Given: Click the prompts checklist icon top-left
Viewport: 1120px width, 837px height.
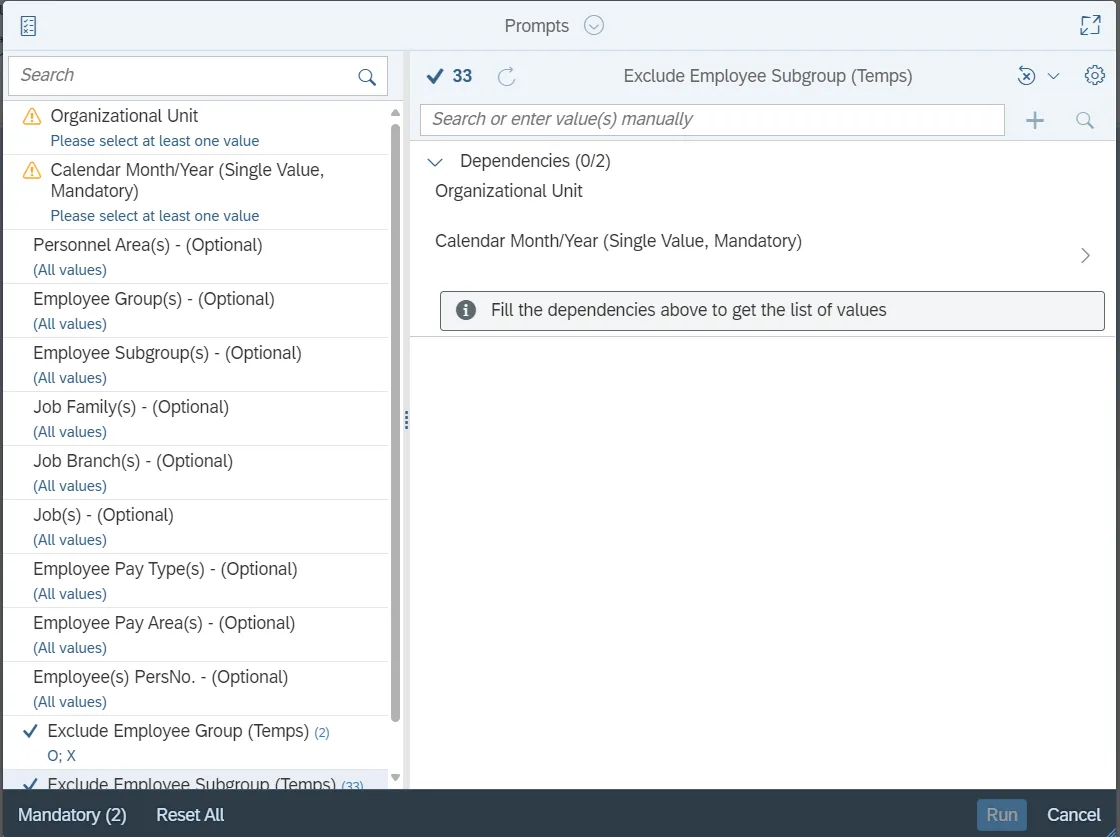Looking at the screenshot, I should tap(28, 26).
